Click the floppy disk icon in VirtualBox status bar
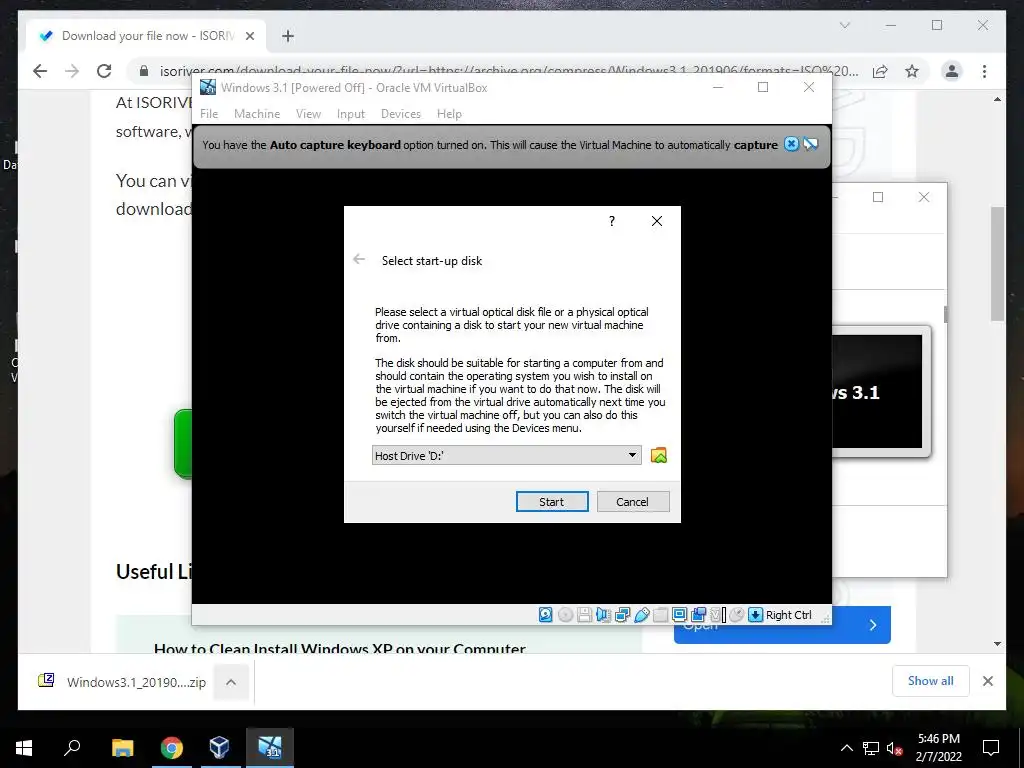The width and height of the screenshot is (1024, 768). point(584,615)
